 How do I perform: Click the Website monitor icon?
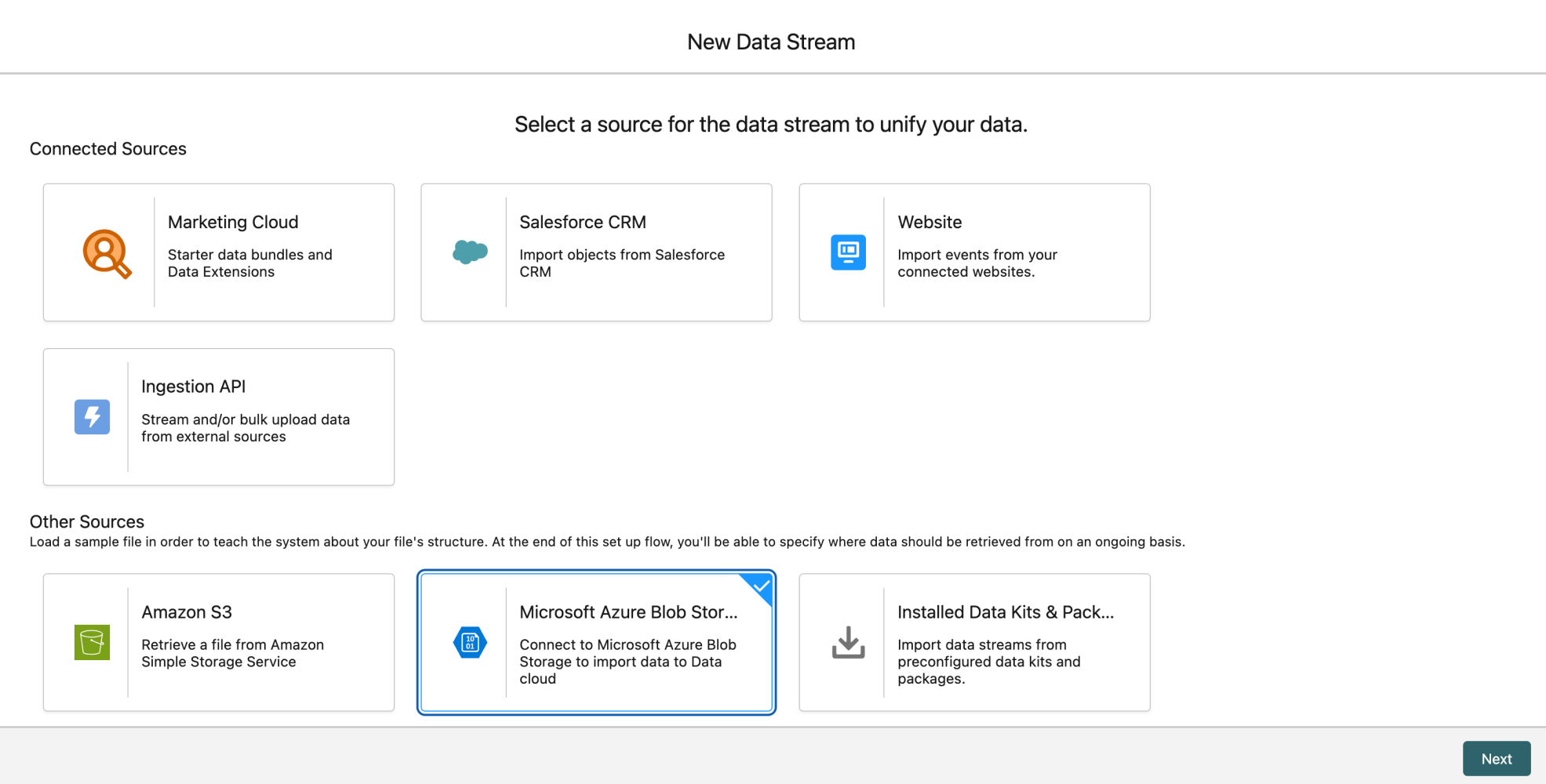point(848,252)
